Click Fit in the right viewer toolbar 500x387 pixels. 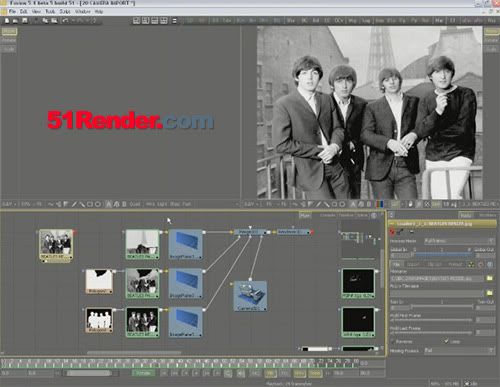(284, 204)
